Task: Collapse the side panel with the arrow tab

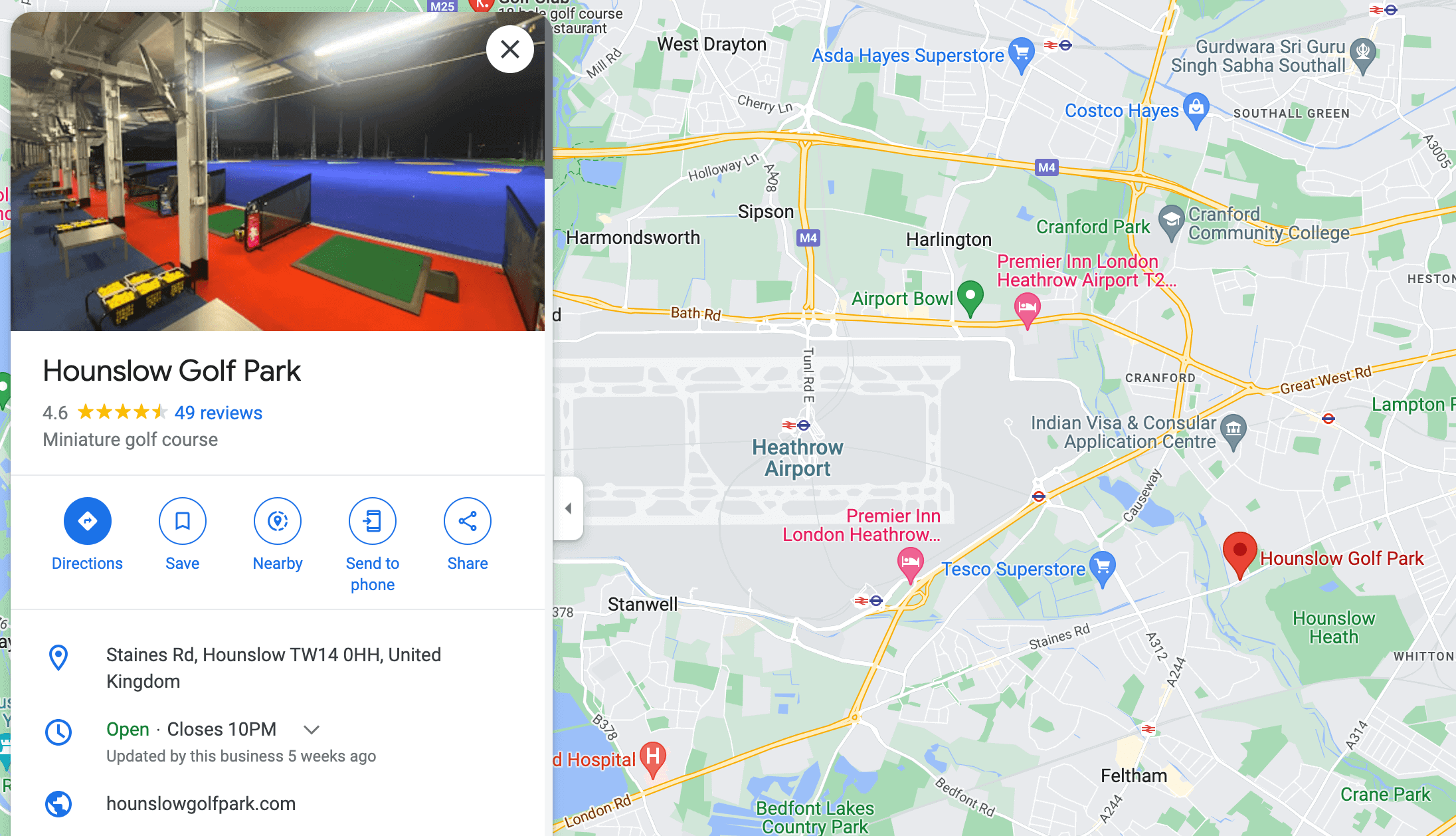Action: [569, 508]
